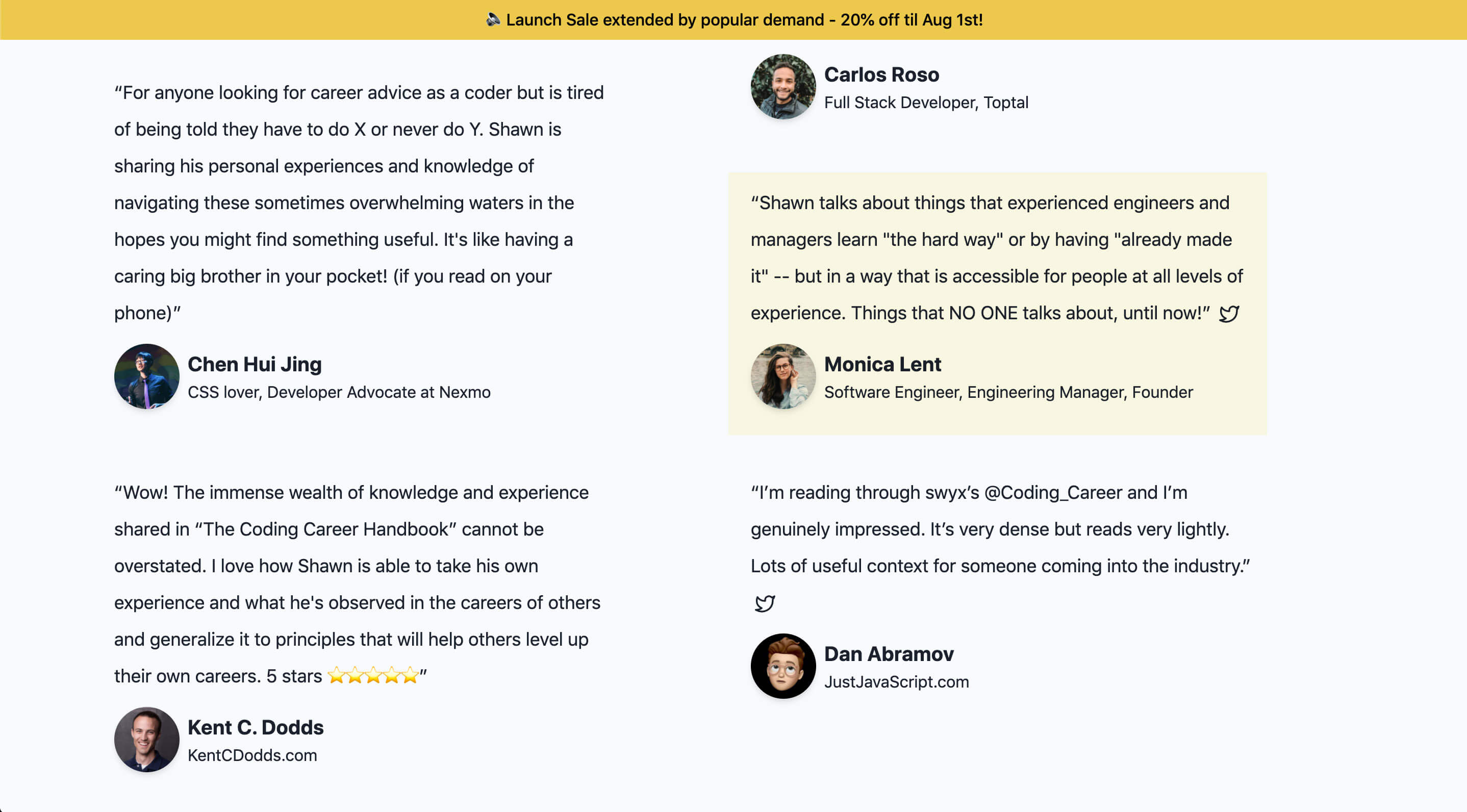Open Twitter bird icon in Monica Lent's quote
This screenshot has width=1467, height=812.
(1229, 314)
